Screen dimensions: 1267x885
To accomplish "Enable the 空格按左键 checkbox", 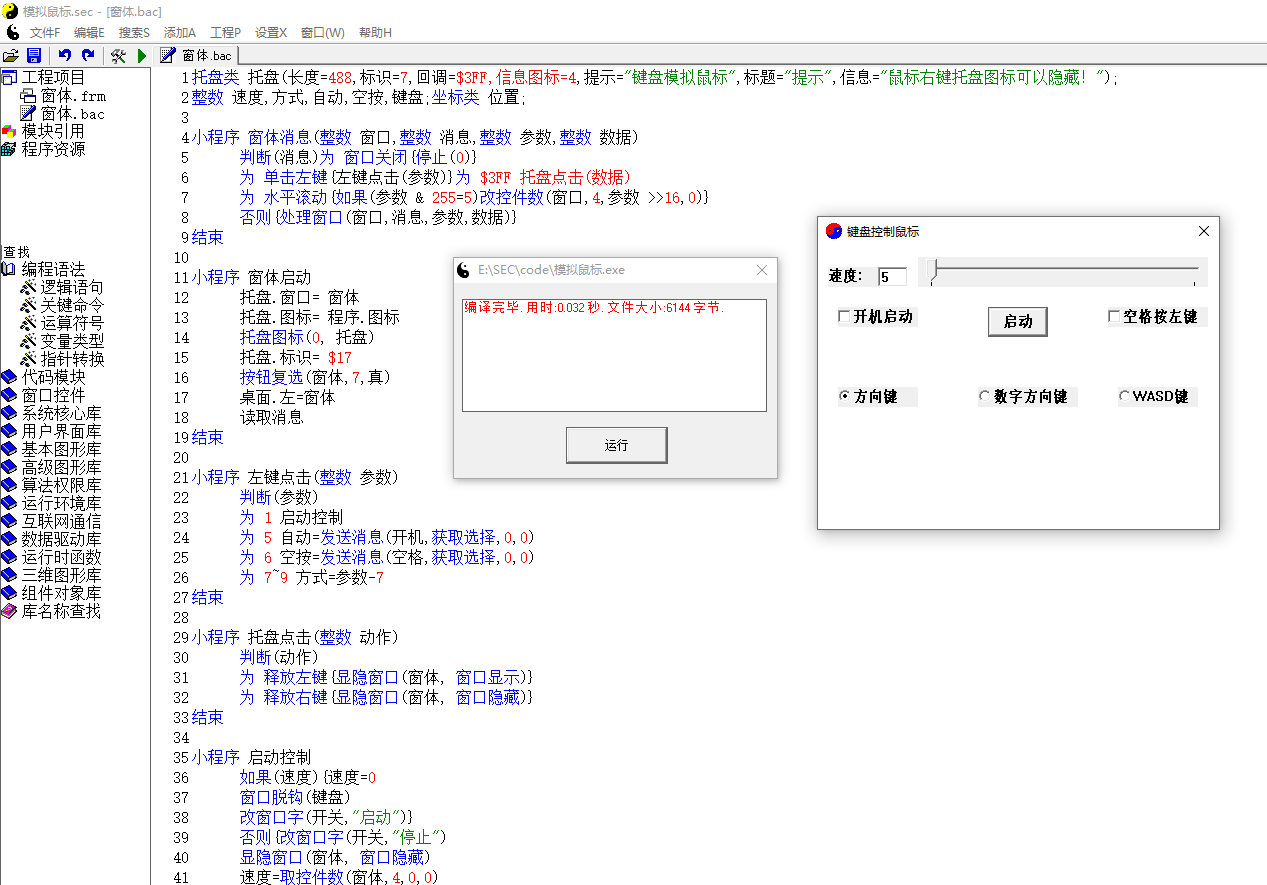I will pyautogui.click(x=1114, y=317).
